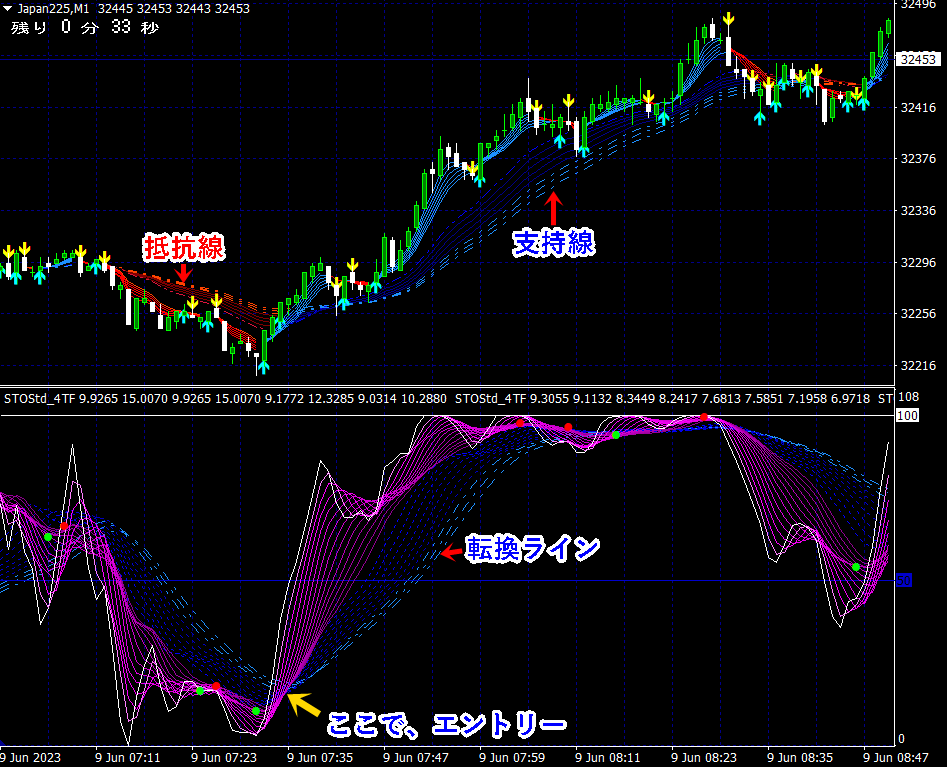Select the first STOStd_4TF label starting 9.9265
This screenshot has height=767, width=947.
[x=225, y=399]
